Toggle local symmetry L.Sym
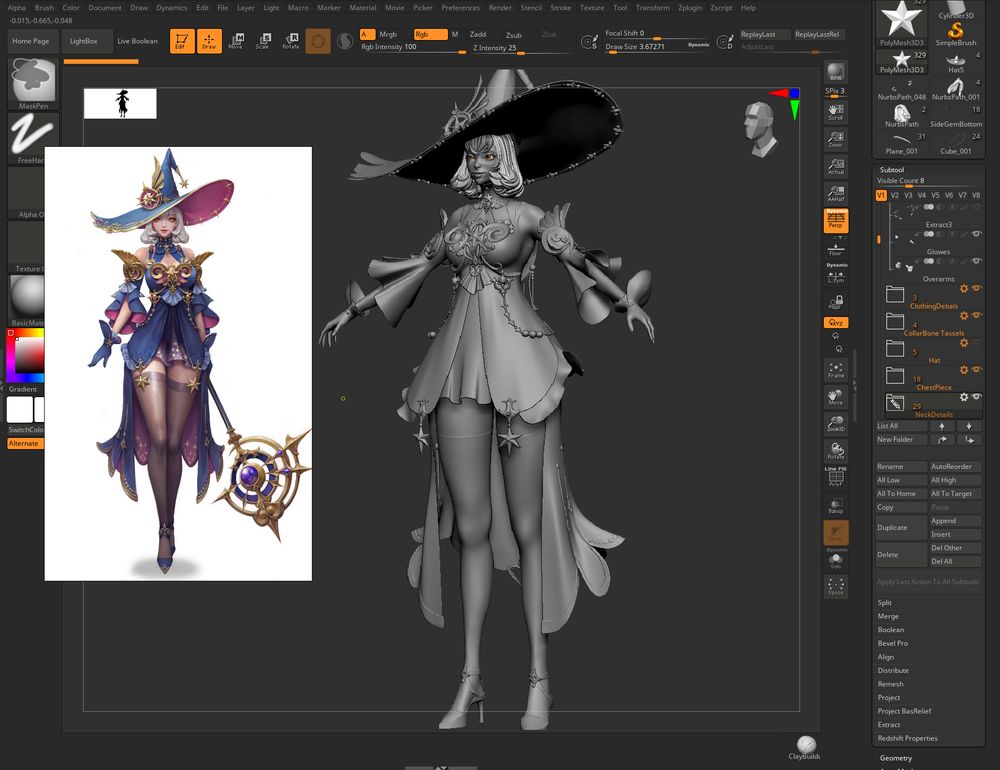 [835, 274]
